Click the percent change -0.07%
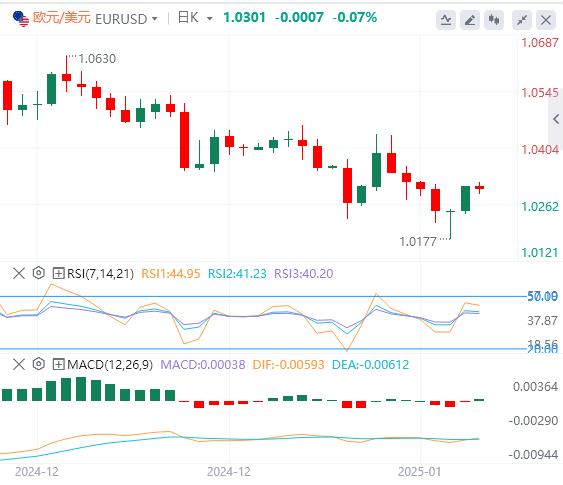The image size is (563, 485). click(x=355, y=17)
